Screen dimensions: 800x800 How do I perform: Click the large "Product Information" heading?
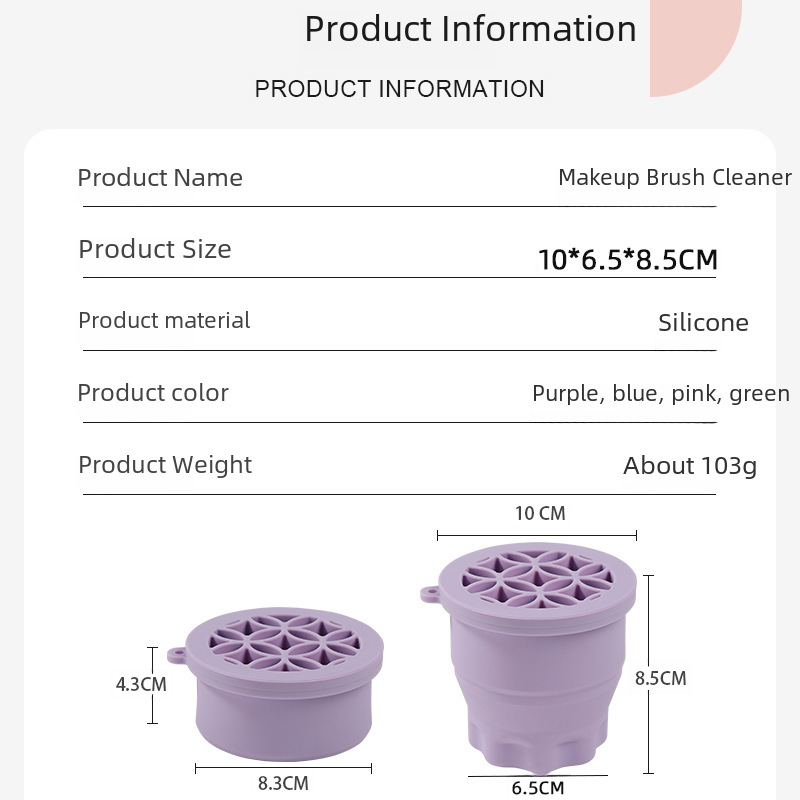470,29
